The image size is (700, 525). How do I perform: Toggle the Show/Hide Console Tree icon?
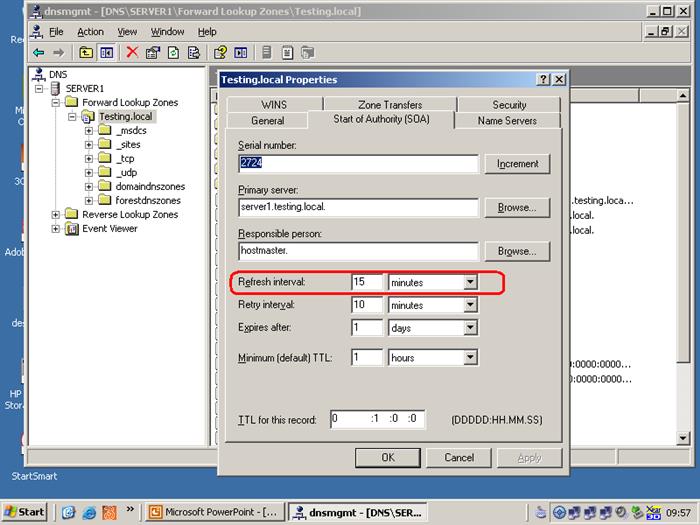107,53
